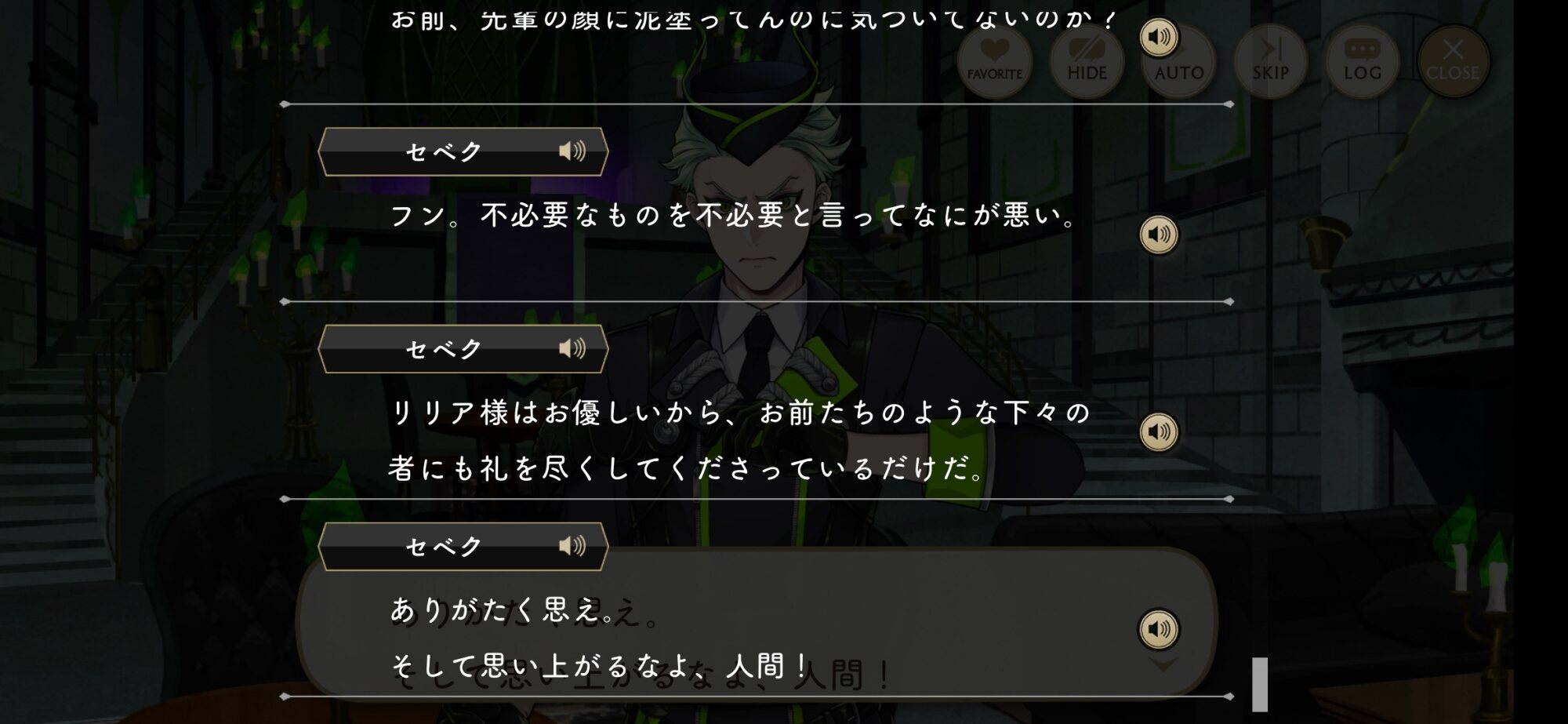
Task: Click the down chevron below the last voice icon
Action: pyautogui.click(x=1163, y=665)
